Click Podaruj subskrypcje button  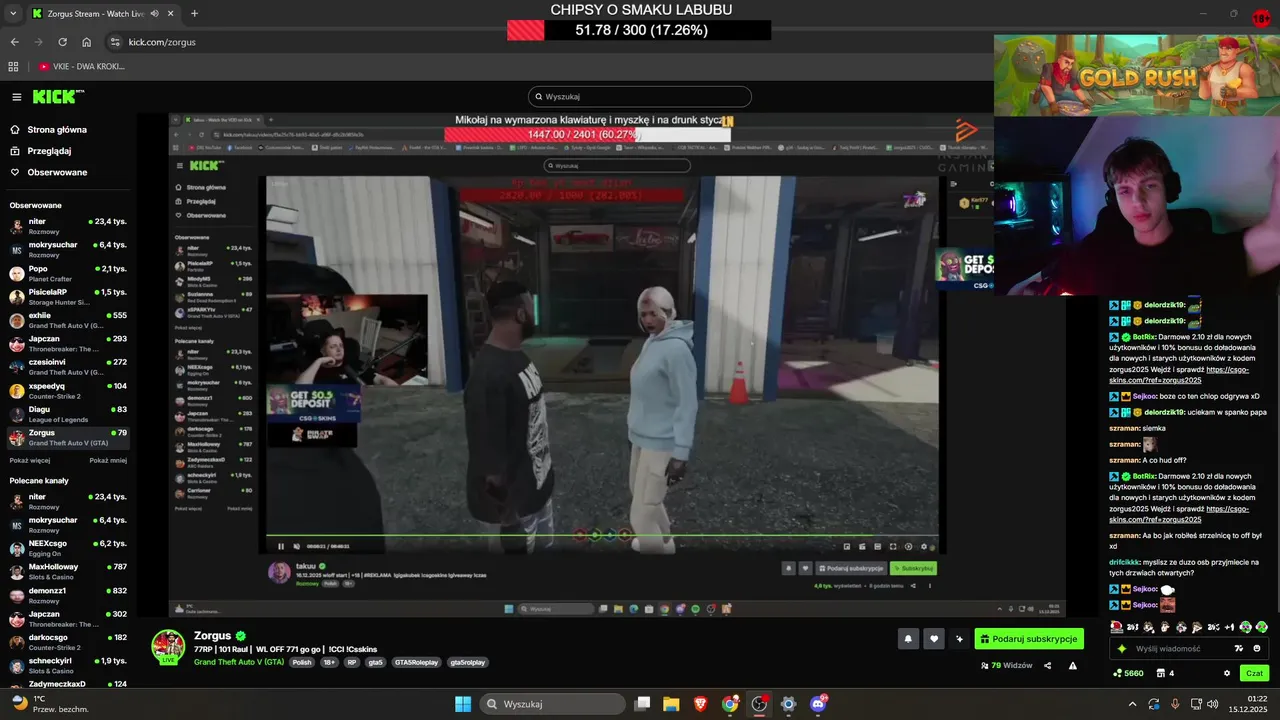[1029, 639]
